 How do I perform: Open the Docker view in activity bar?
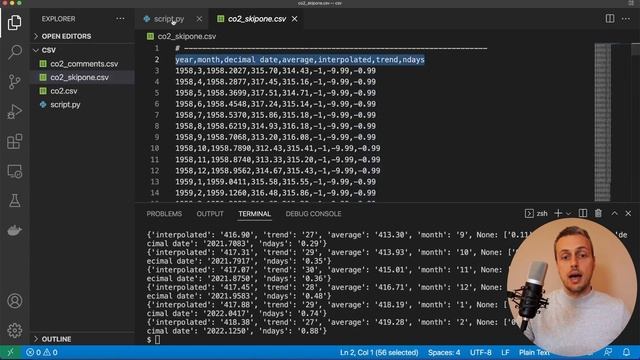(x=15, y=230)
